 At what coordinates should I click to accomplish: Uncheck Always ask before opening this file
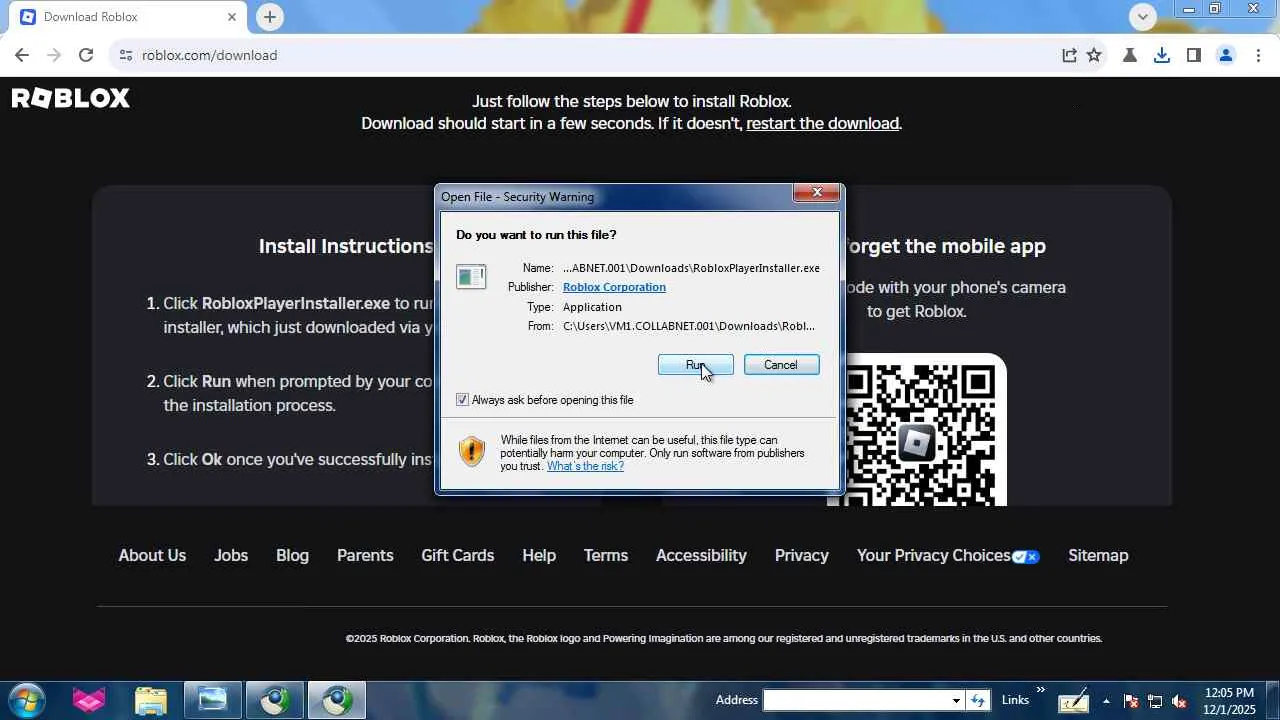[x=462, y=400]
